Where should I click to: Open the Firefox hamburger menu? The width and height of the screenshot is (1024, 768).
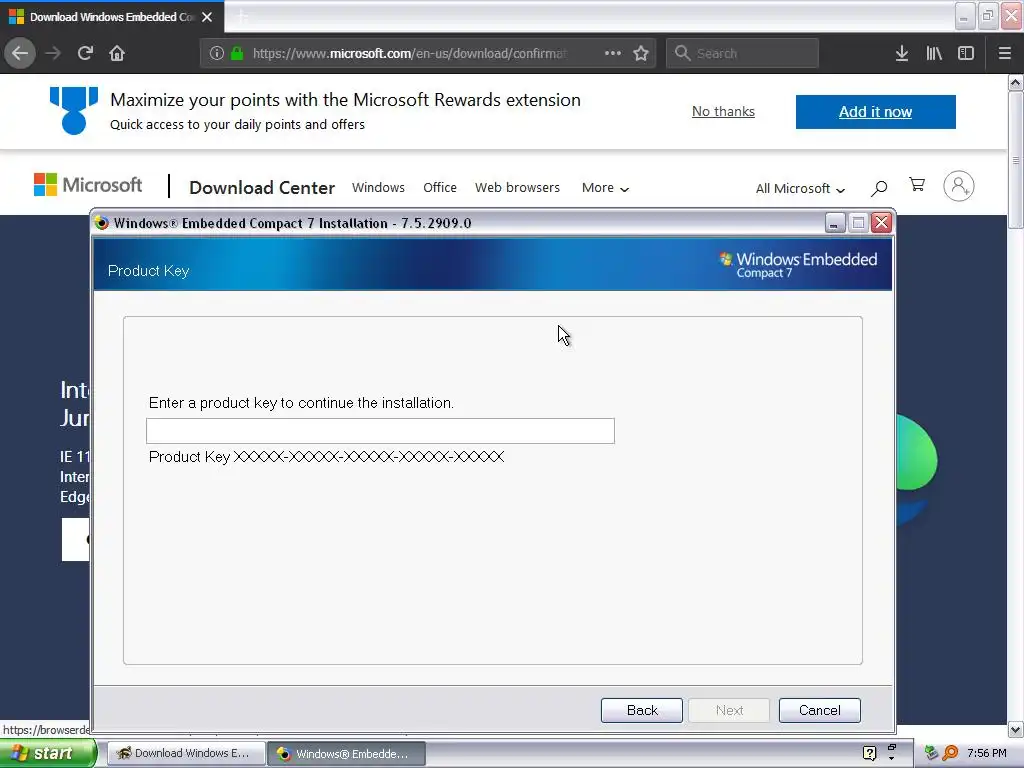click(1005, 53)
